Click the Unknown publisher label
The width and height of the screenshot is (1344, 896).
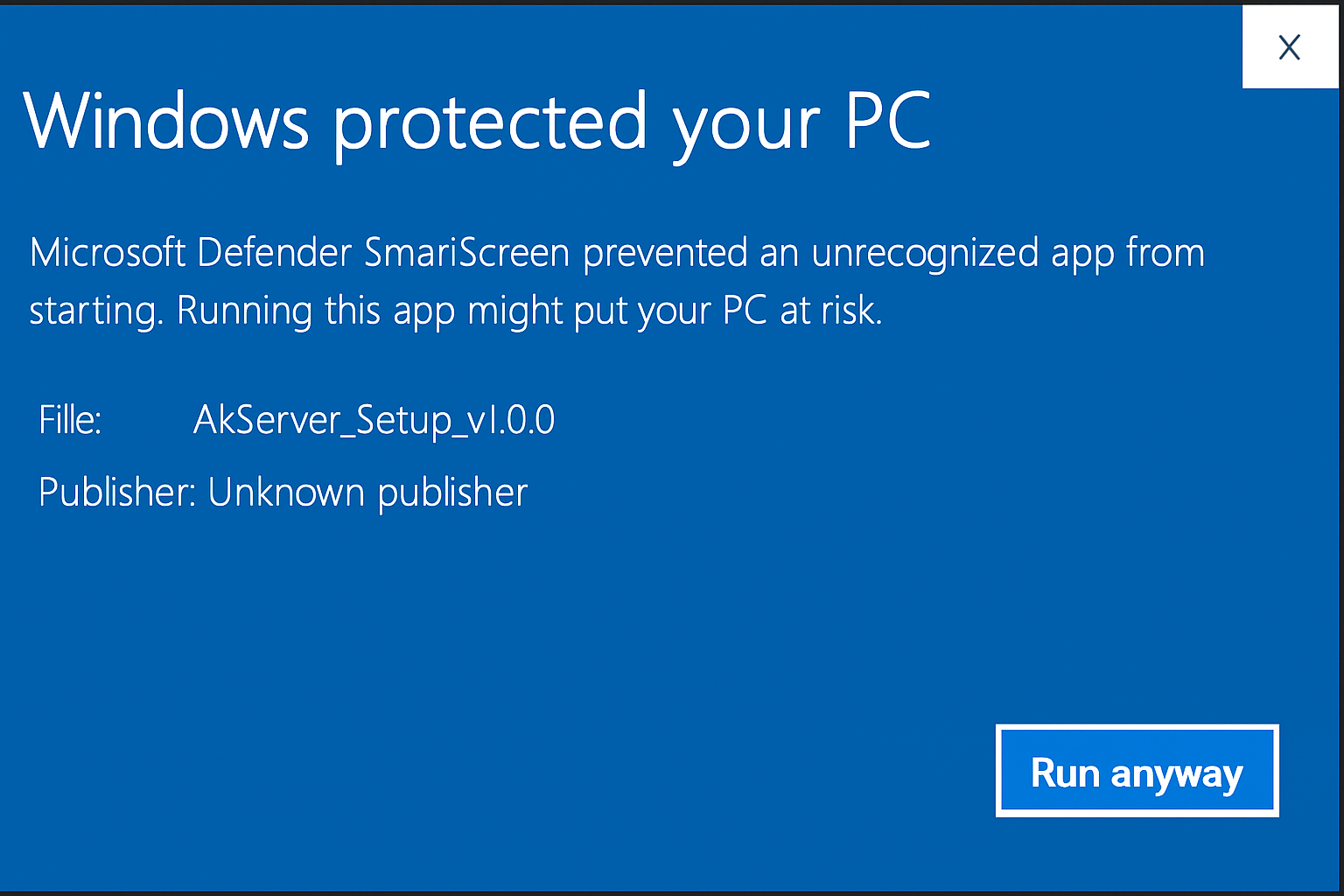[367, 492]
